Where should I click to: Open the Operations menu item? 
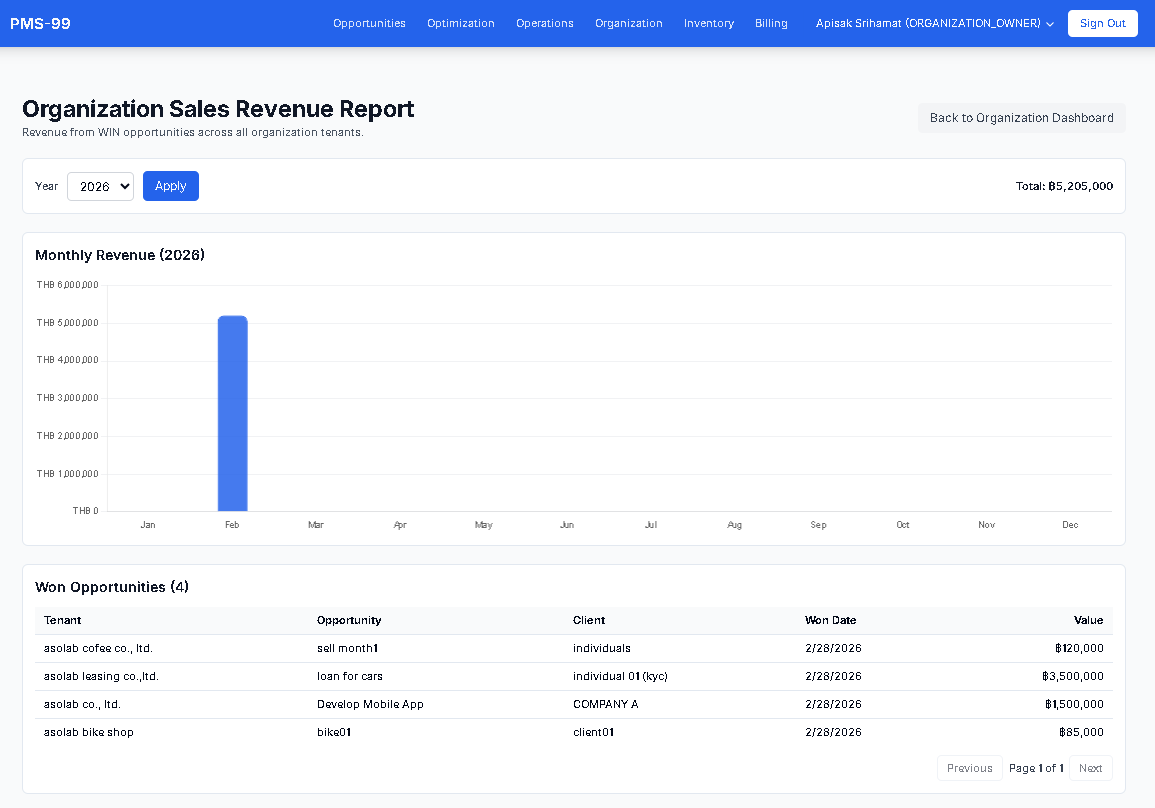(544, 23)
